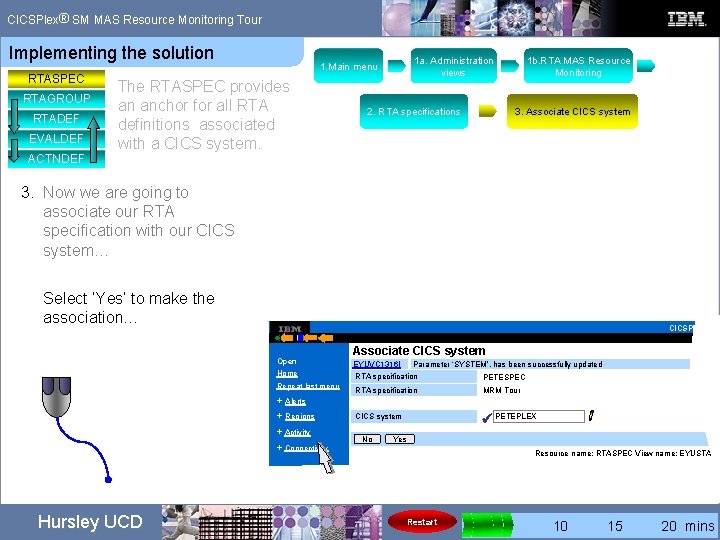Click Yes to make the association

399,439
